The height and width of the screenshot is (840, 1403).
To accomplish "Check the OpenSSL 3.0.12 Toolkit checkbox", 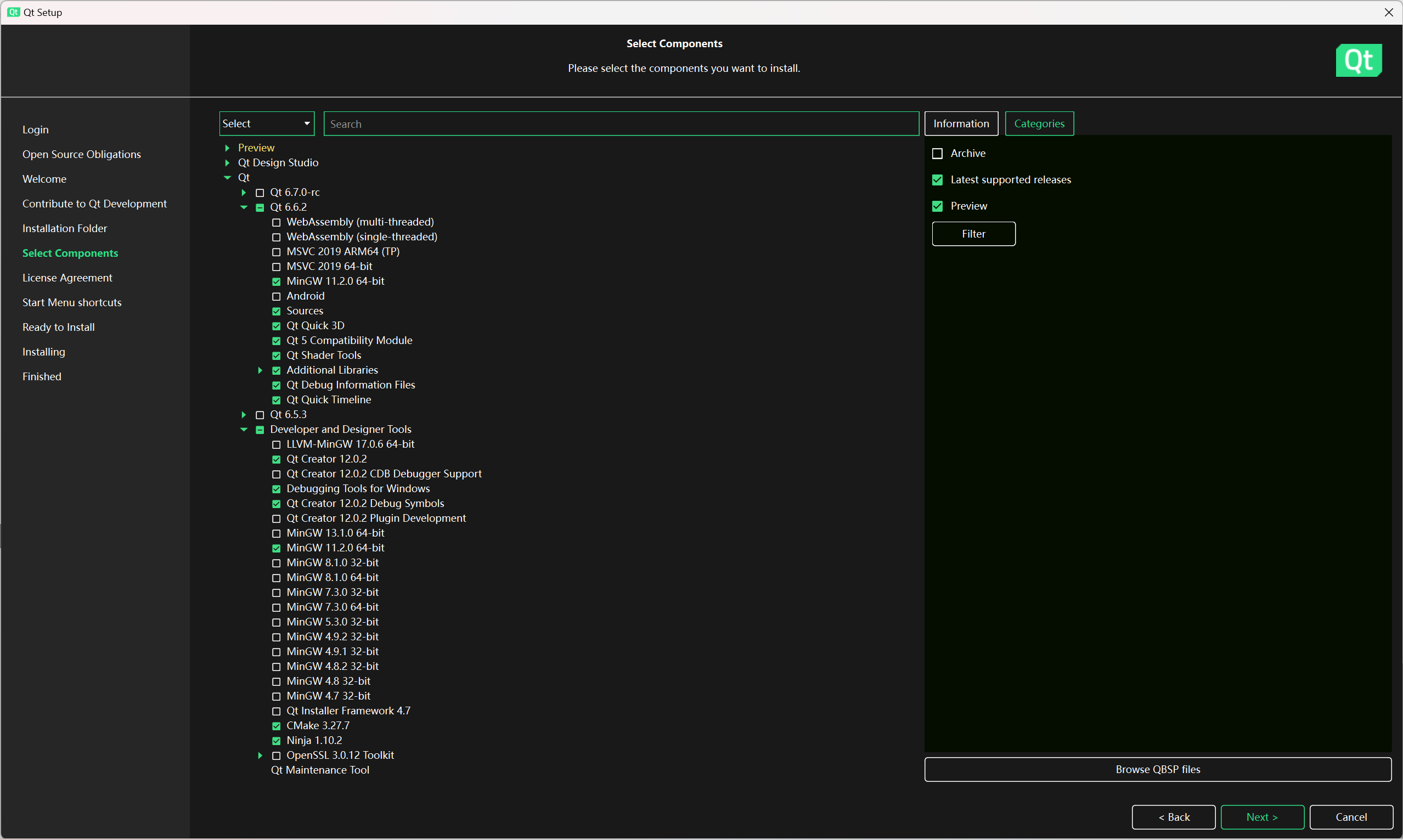I will pos(276,756).
